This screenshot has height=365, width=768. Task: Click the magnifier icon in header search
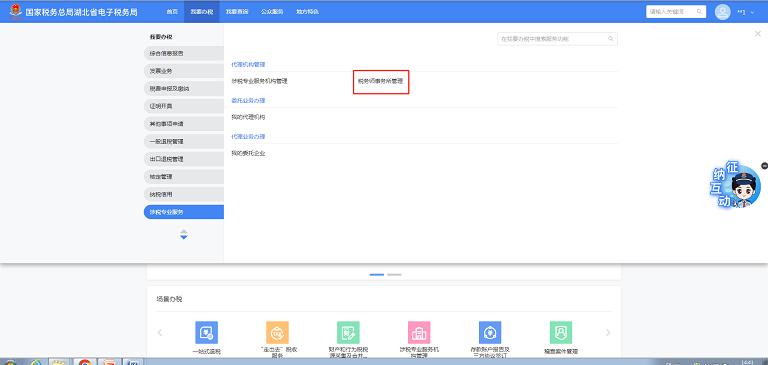point(699,11)
